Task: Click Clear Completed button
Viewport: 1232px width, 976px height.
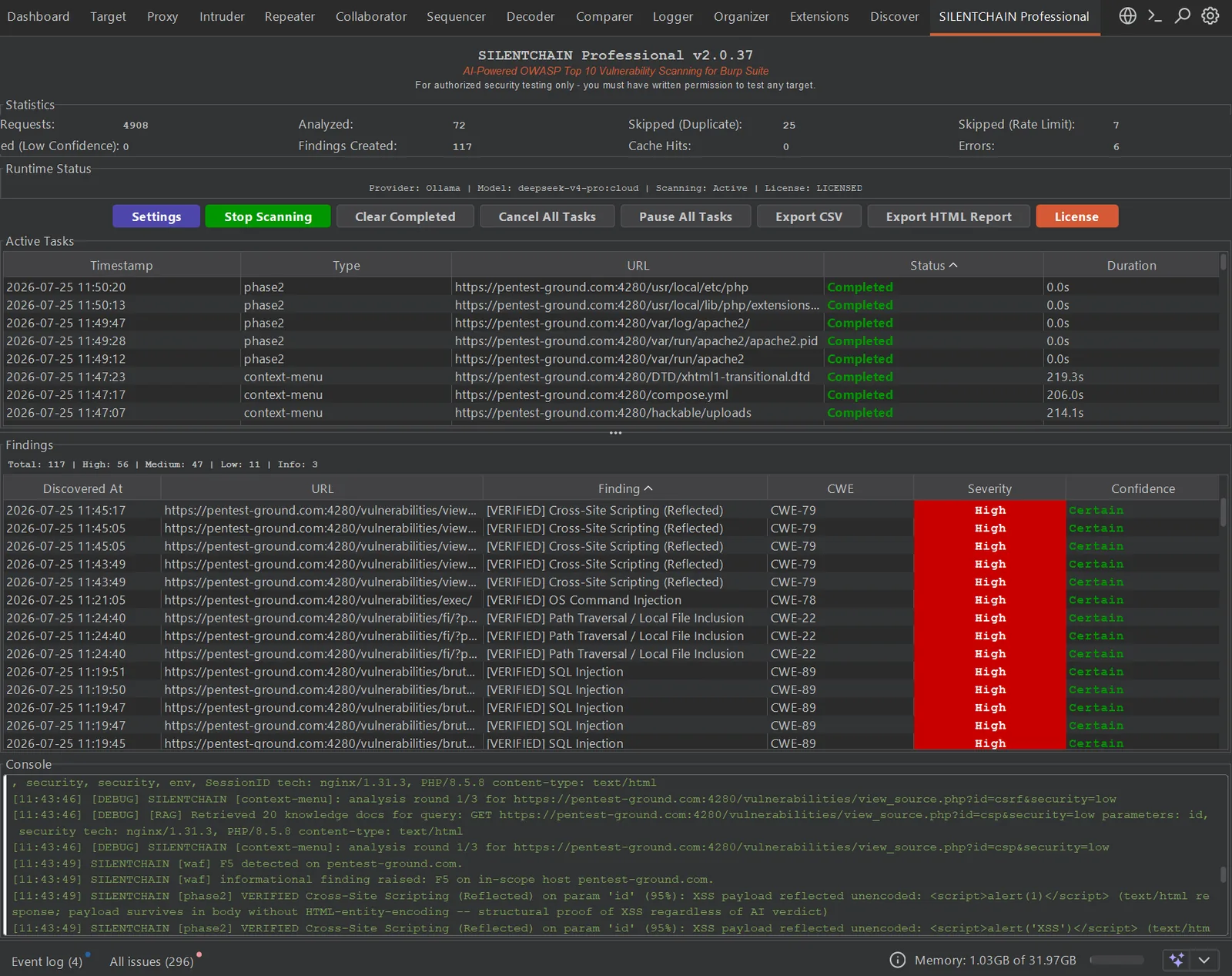Action: coord(405,216)
